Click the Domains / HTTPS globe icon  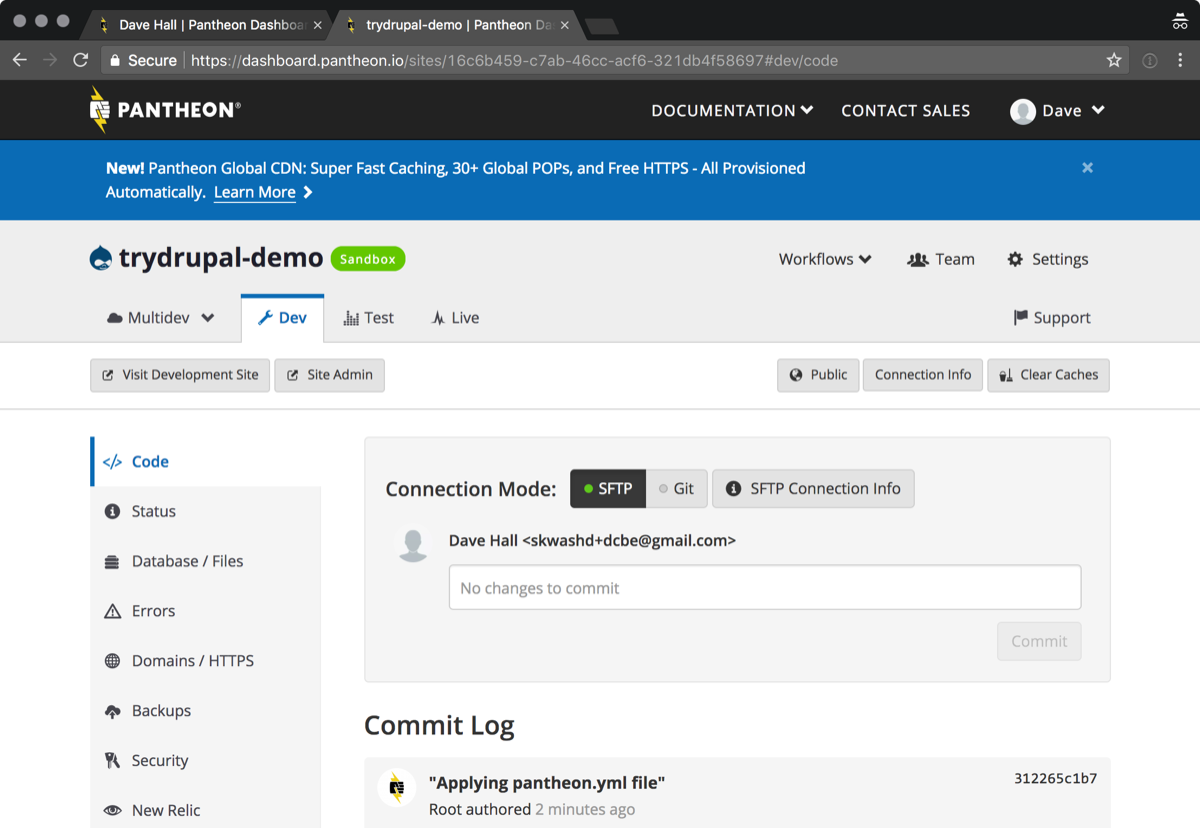point(112,661)
